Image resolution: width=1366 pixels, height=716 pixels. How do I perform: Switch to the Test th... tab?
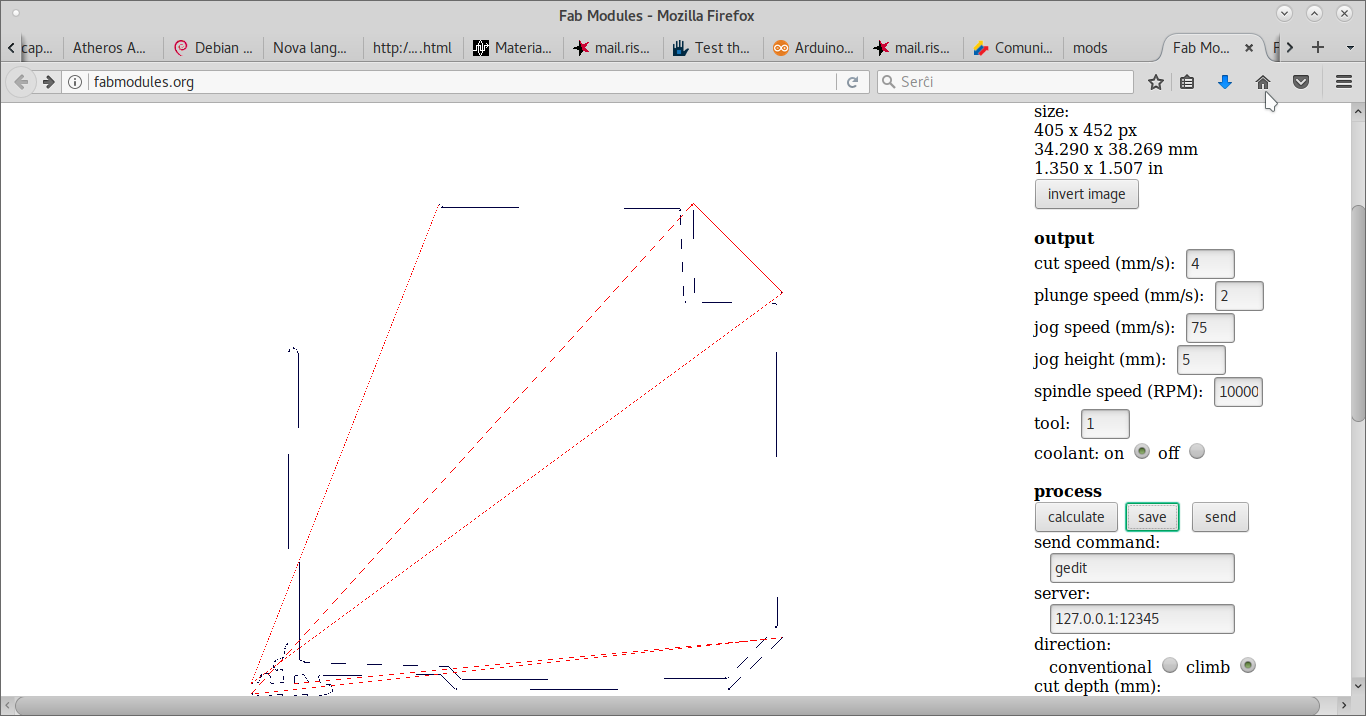point(713,47)
